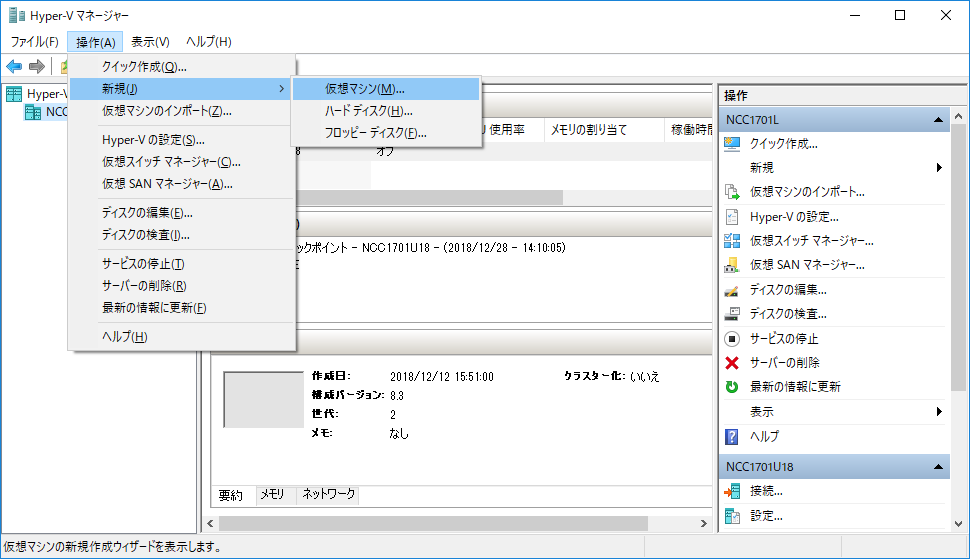The height and width of the screenshot is (559, 970).
Task: Expand the 新規 submenu arrow in Actions pane
Action: click(939, 168)
